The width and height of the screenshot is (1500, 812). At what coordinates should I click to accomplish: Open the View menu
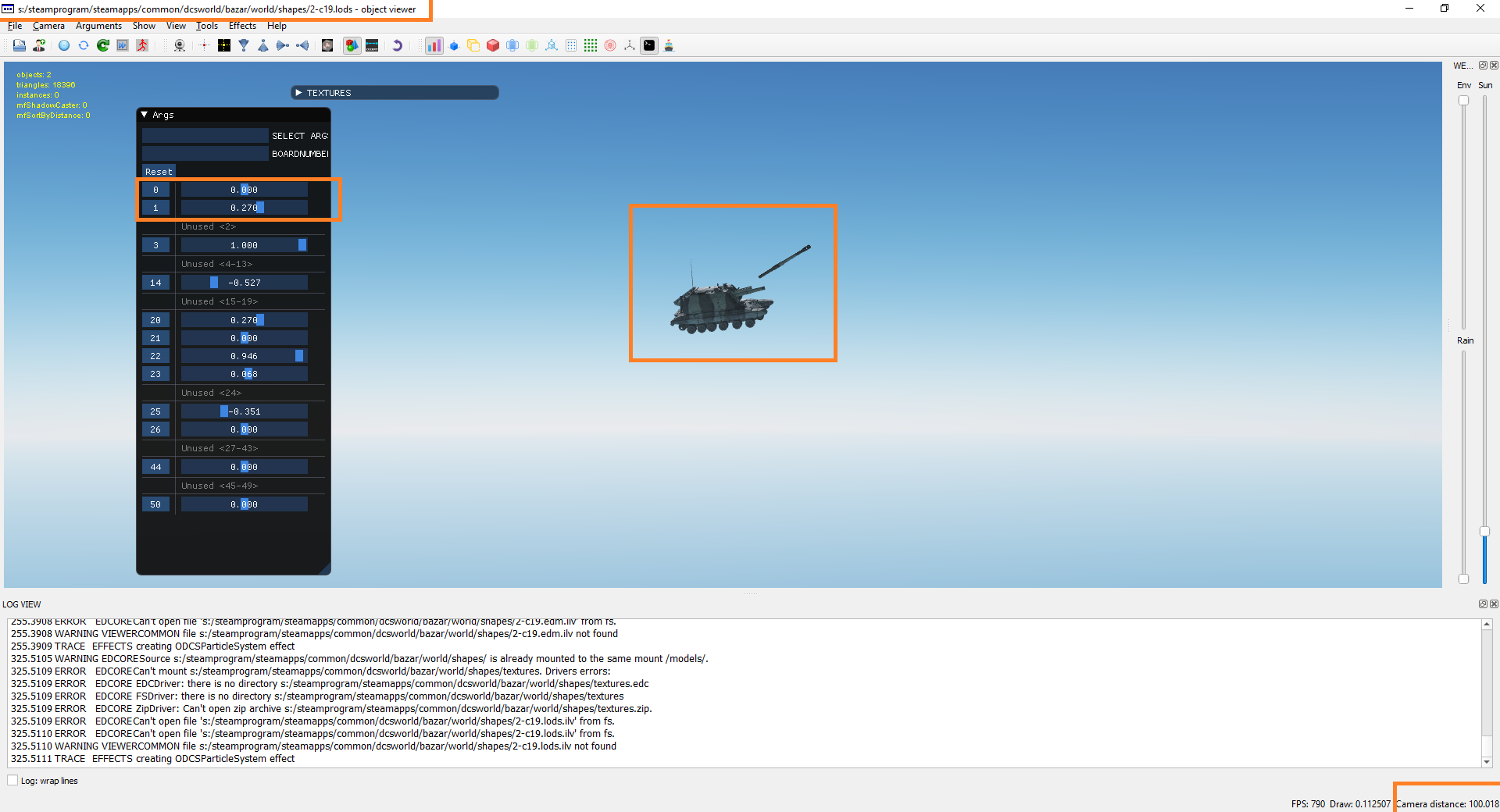coord(176,26)
